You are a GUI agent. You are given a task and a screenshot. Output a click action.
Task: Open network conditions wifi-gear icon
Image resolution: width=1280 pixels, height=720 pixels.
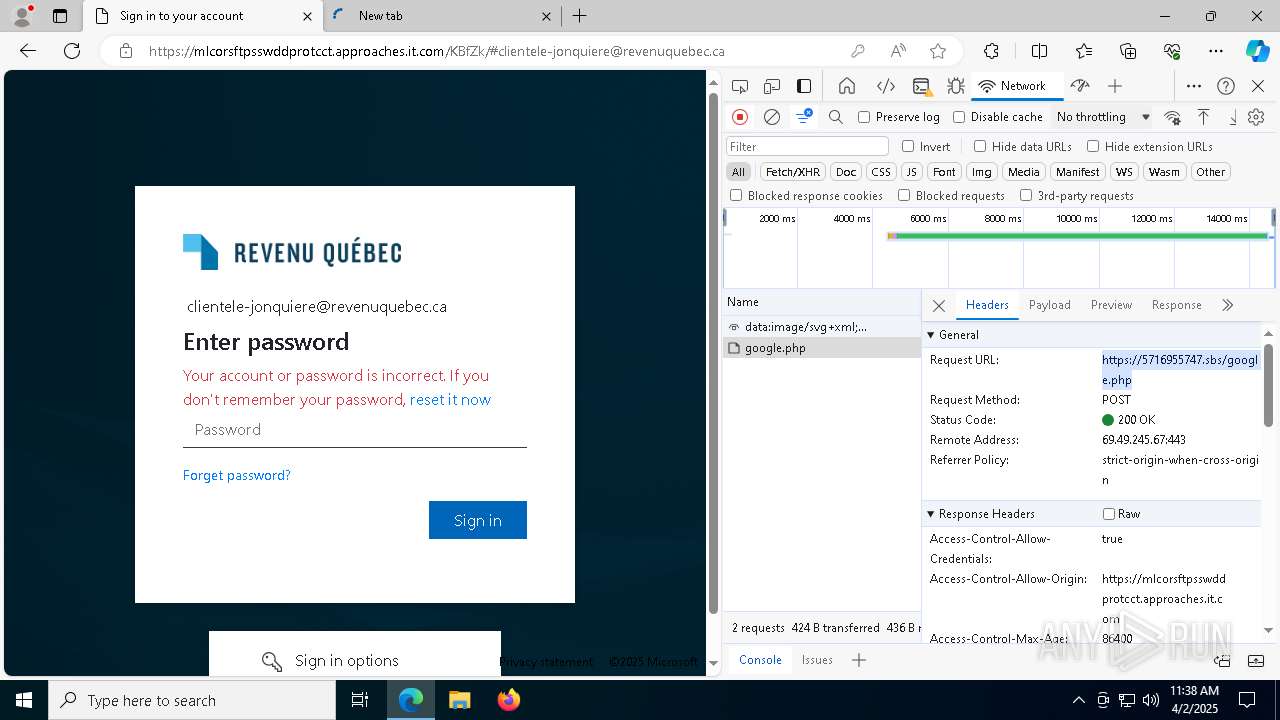[x=1173, y=117]
